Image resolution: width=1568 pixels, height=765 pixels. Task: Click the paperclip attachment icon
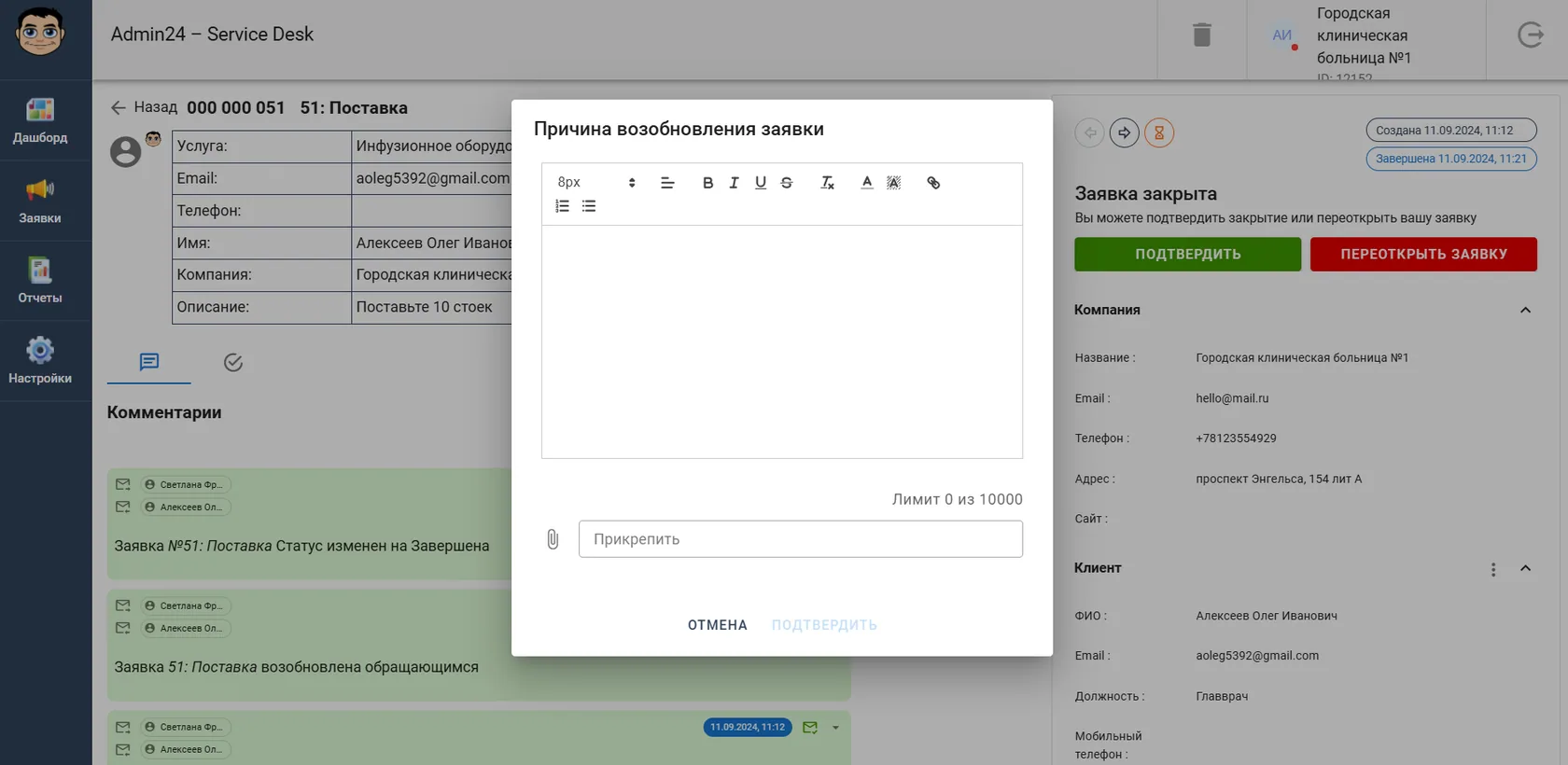coord(553,539)
